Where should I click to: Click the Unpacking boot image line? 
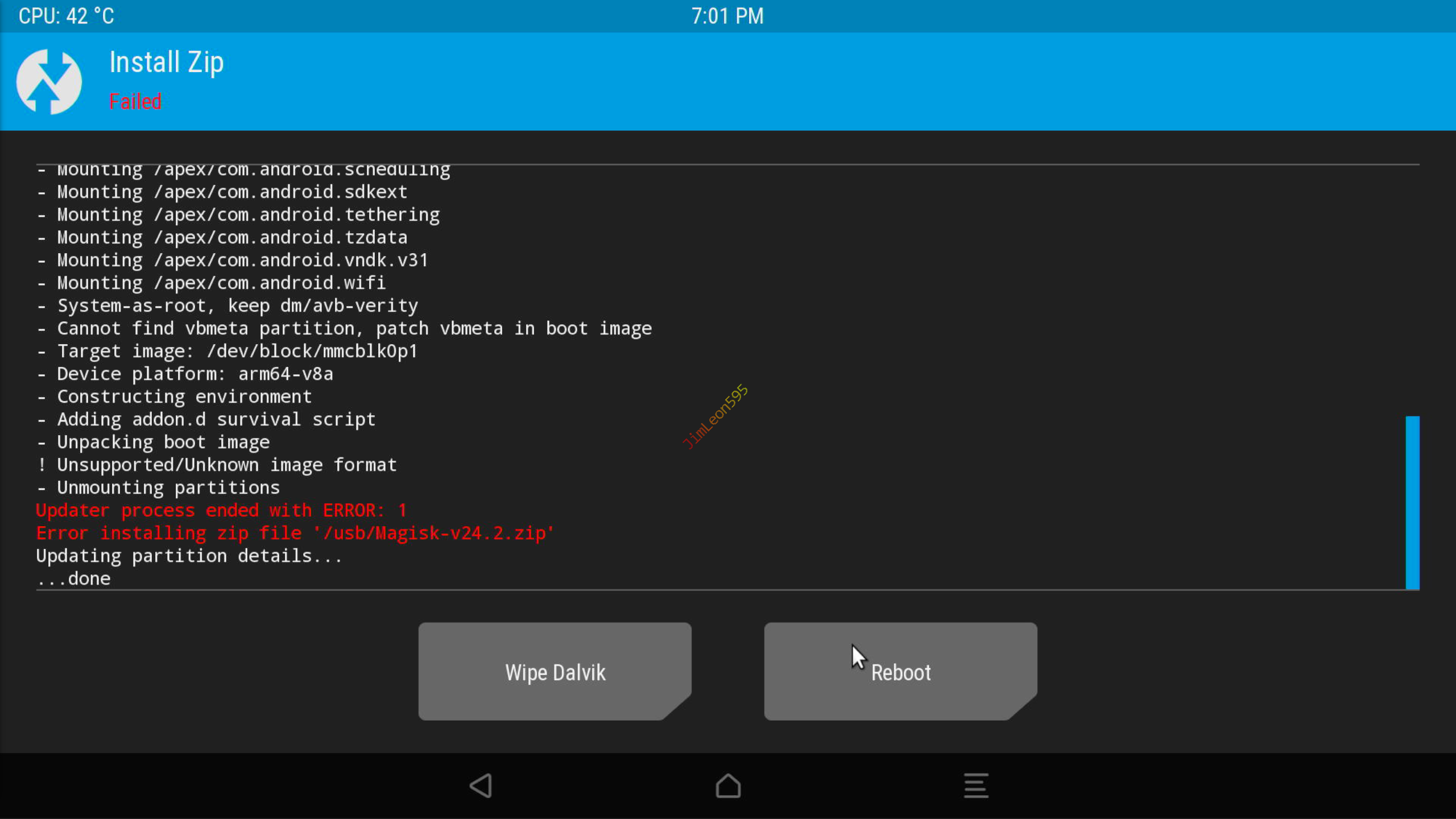[154, 442]
